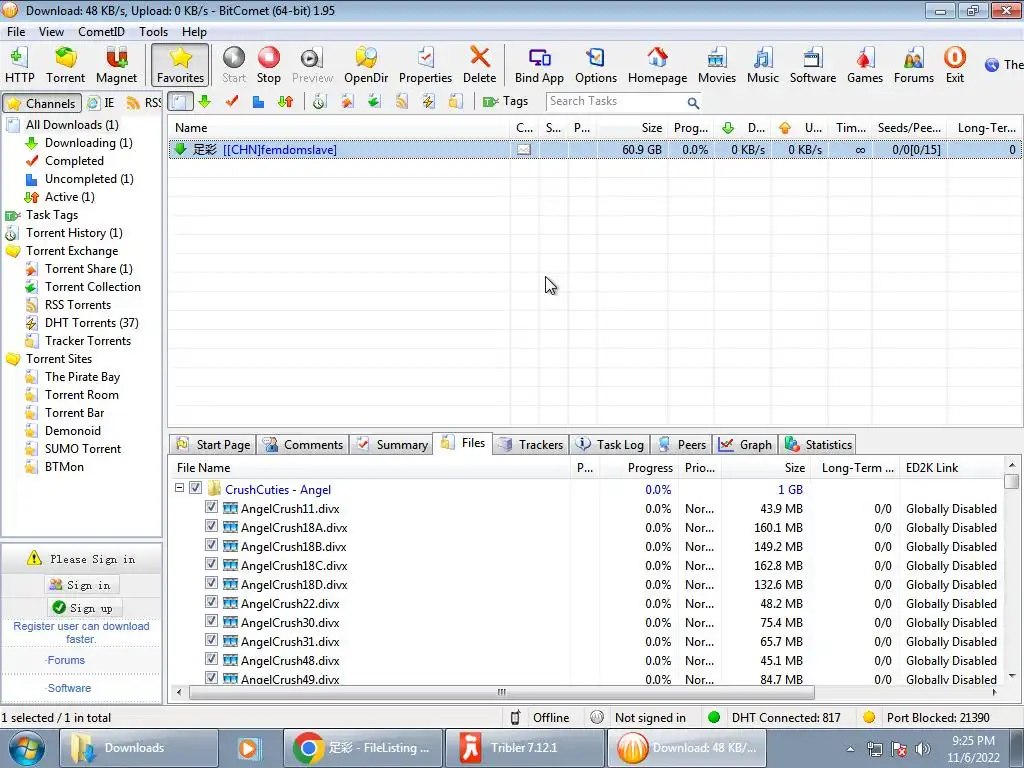Viewport: 1024px width, 768px height.
Task: Open Forums from the main toolbar
Action: pos(914,65)
